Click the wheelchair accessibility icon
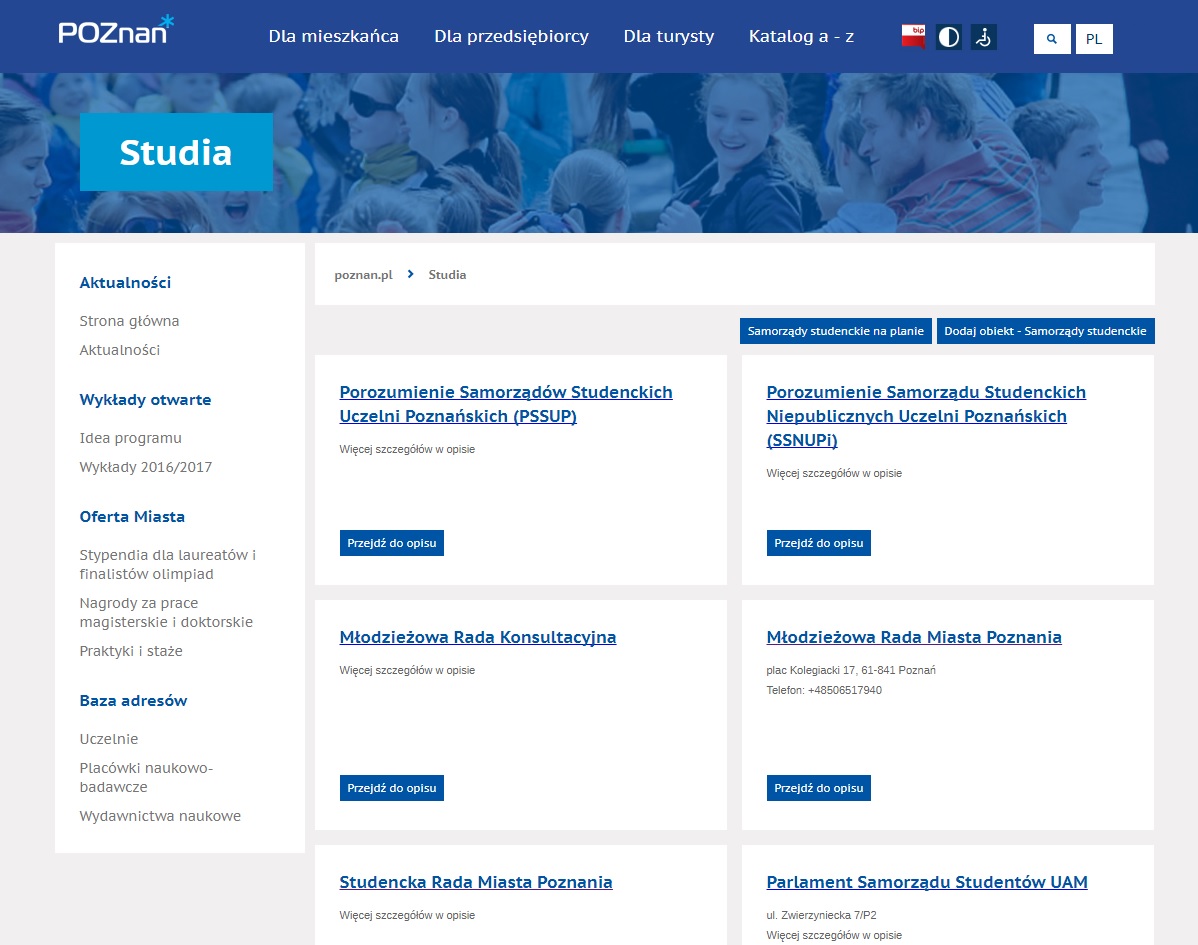This screenshot has width=1198, height=945. coord(983,38)
